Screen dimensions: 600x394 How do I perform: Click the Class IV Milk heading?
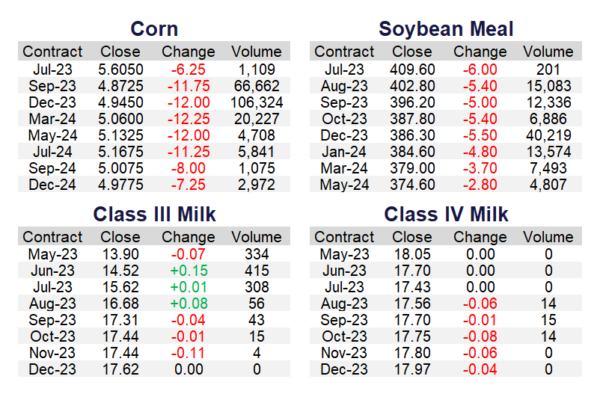pyautogui.click(x=446, y=214)
